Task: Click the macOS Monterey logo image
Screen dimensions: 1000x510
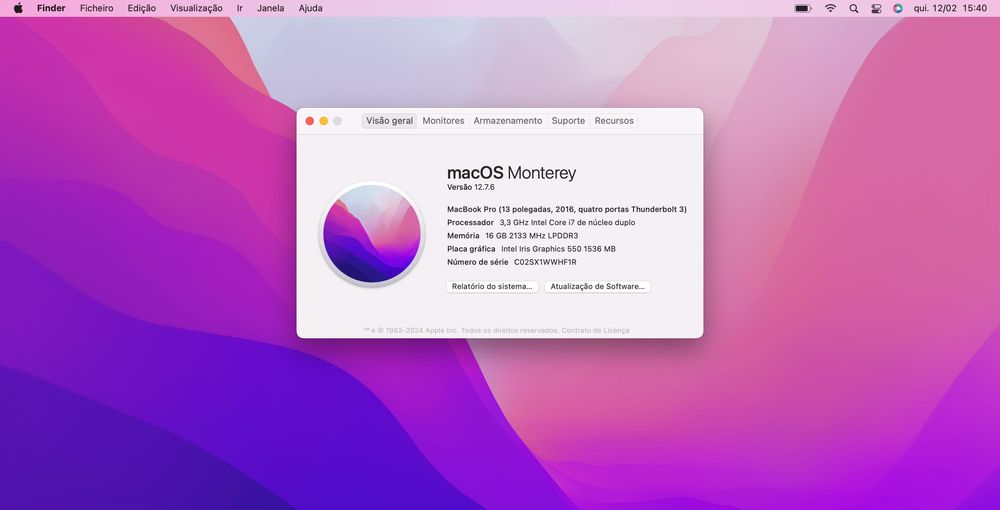Action: pos(372,233)
